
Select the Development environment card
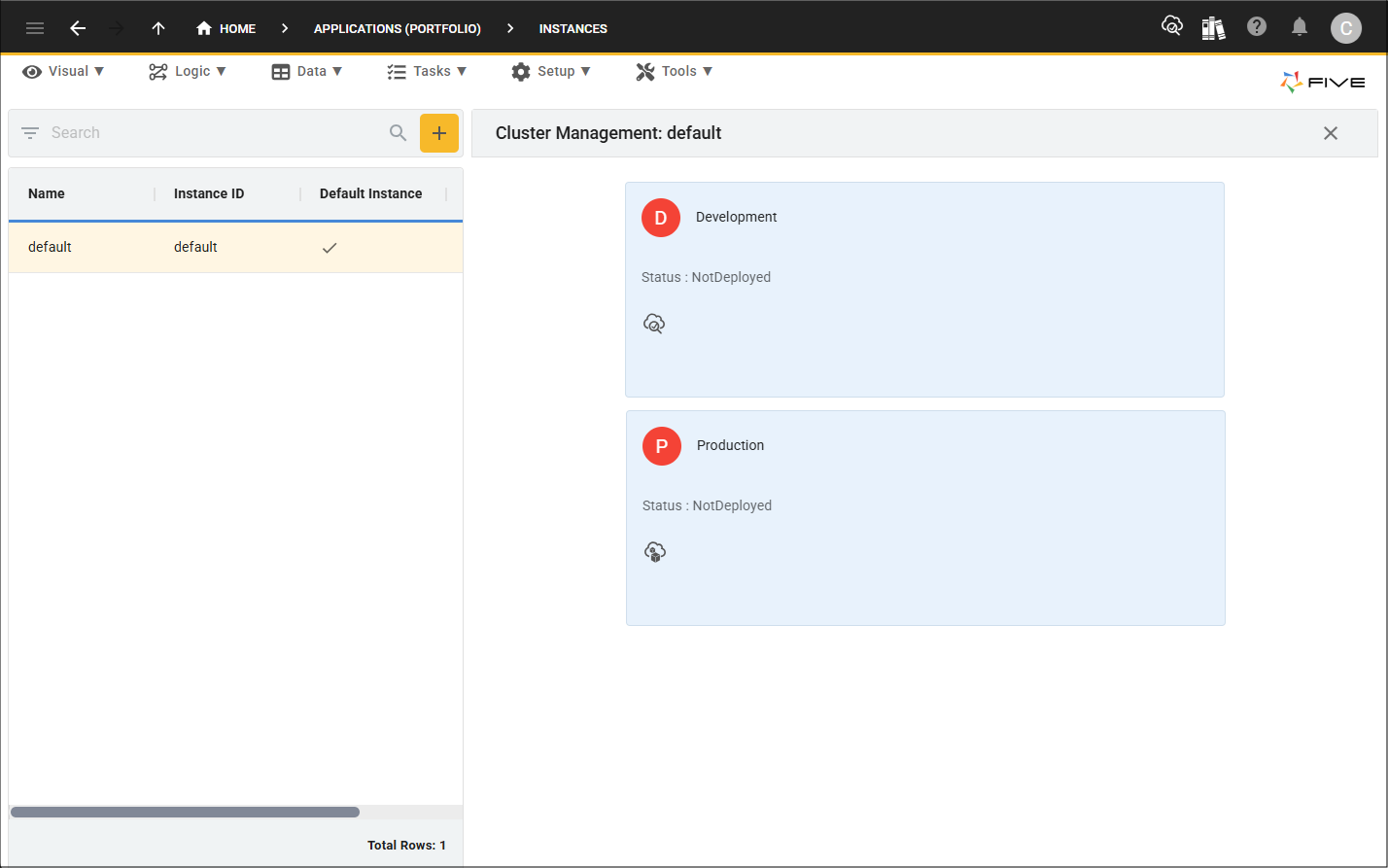pyautogui.click(x=924, y=289)
